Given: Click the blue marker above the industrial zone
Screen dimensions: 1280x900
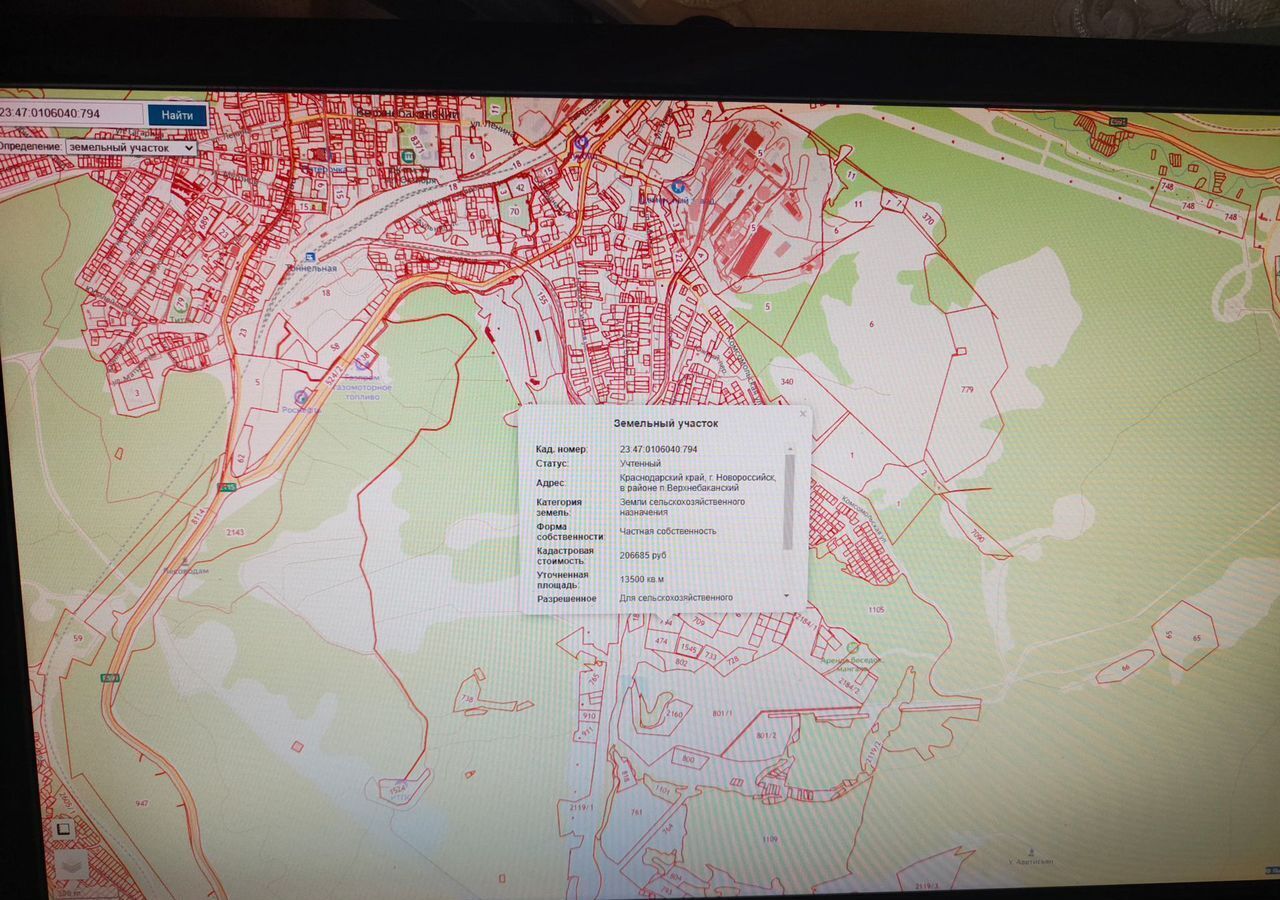Looking at the screenshot, I should pyautogui.click(x=680, y=186).
